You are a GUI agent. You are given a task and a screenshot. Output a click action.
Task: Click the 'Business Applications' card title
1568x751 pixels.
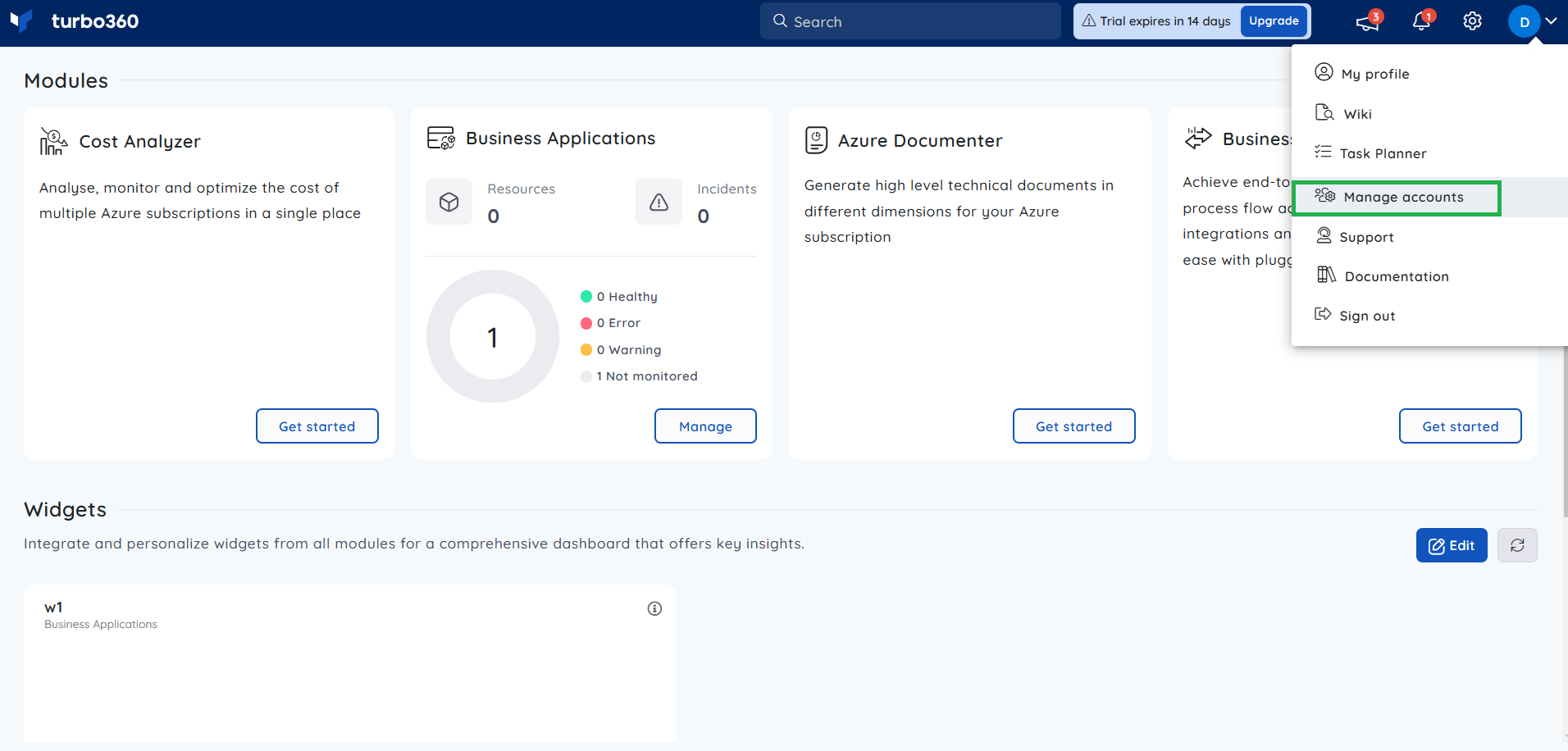[561, 139]
